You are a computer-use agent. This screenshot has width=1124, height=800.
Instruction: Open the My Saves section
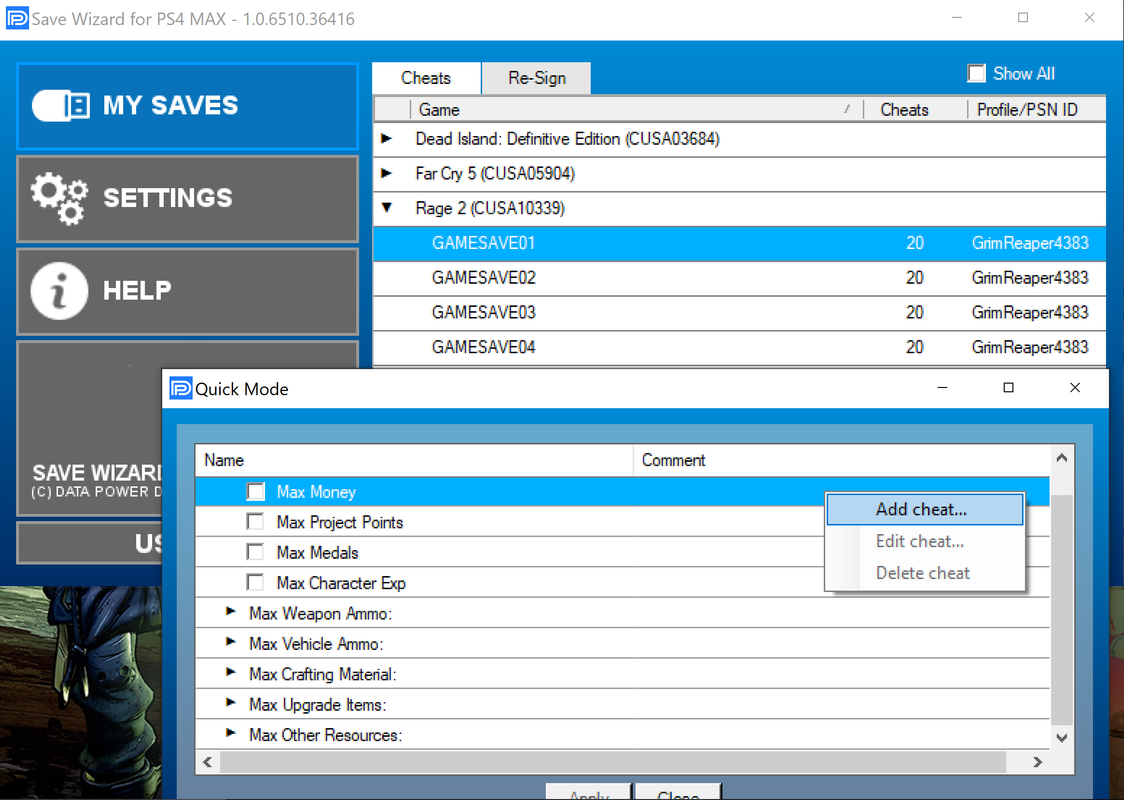tap(187, 106)
